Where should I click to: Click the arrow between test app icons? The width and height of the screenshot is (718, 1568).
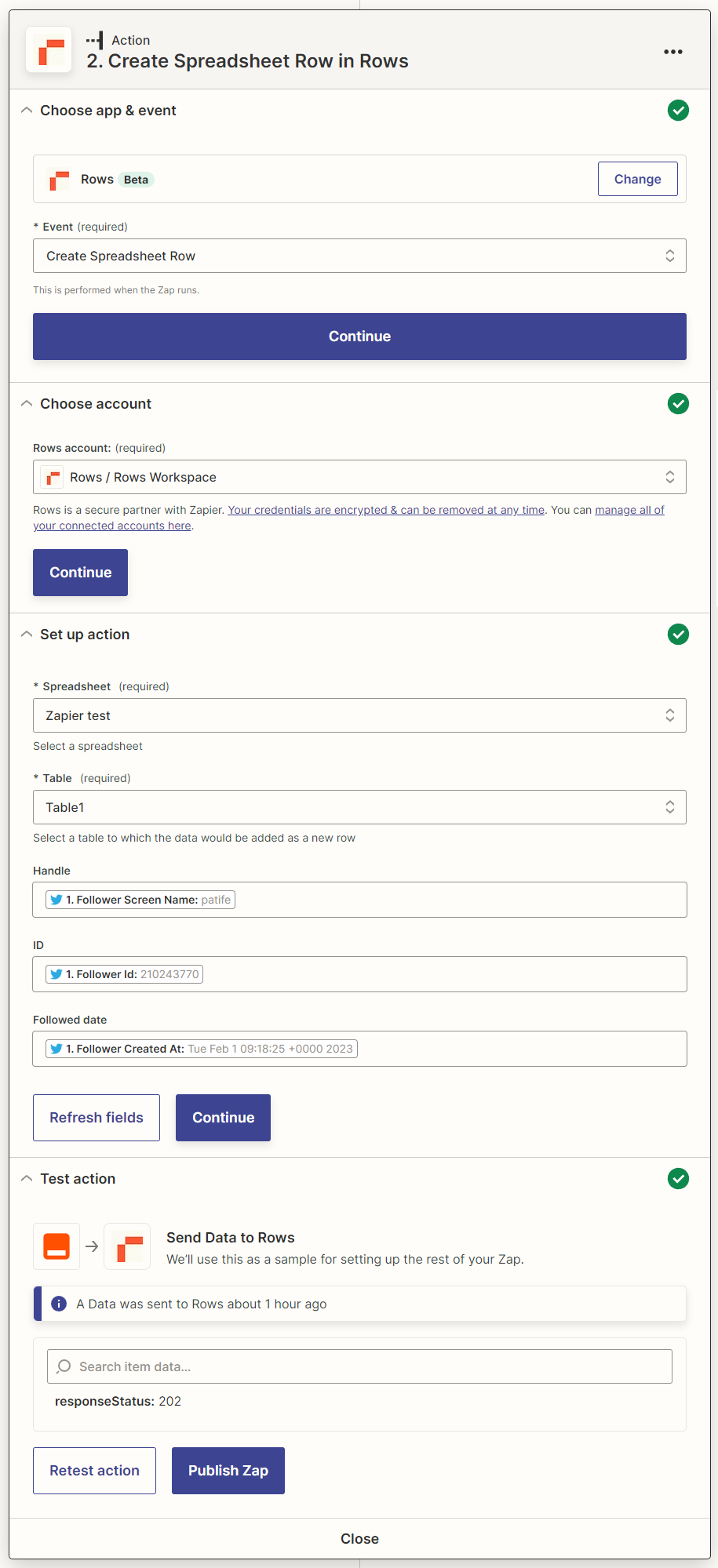[x=92, y=1246]
